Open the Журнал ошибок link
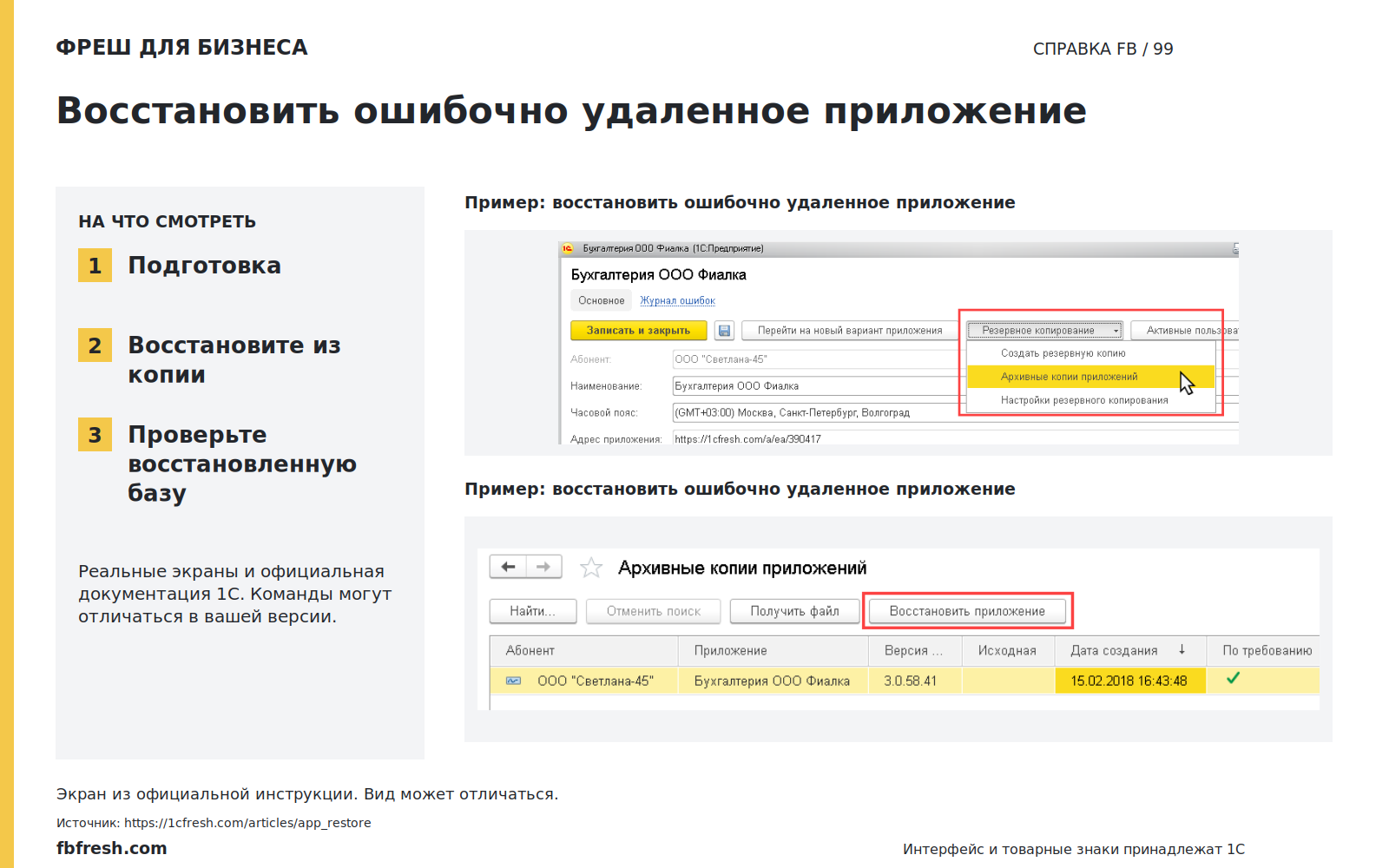1389x868 pixels. point(677,301)
